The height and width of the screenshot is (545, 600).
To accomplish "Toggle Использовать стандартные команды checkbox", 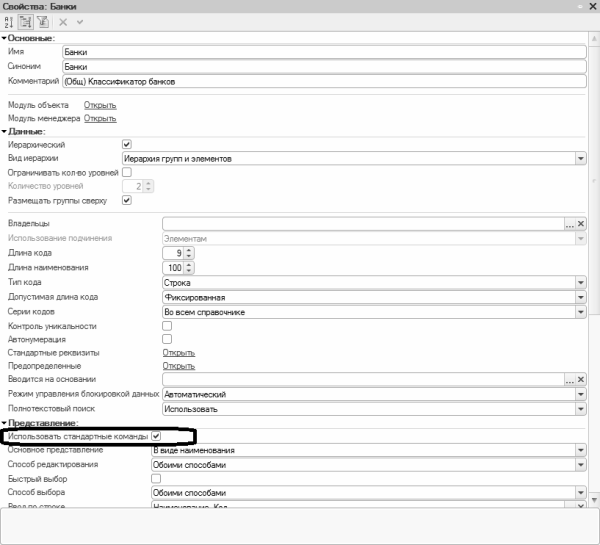I will [x=156, y=436].
